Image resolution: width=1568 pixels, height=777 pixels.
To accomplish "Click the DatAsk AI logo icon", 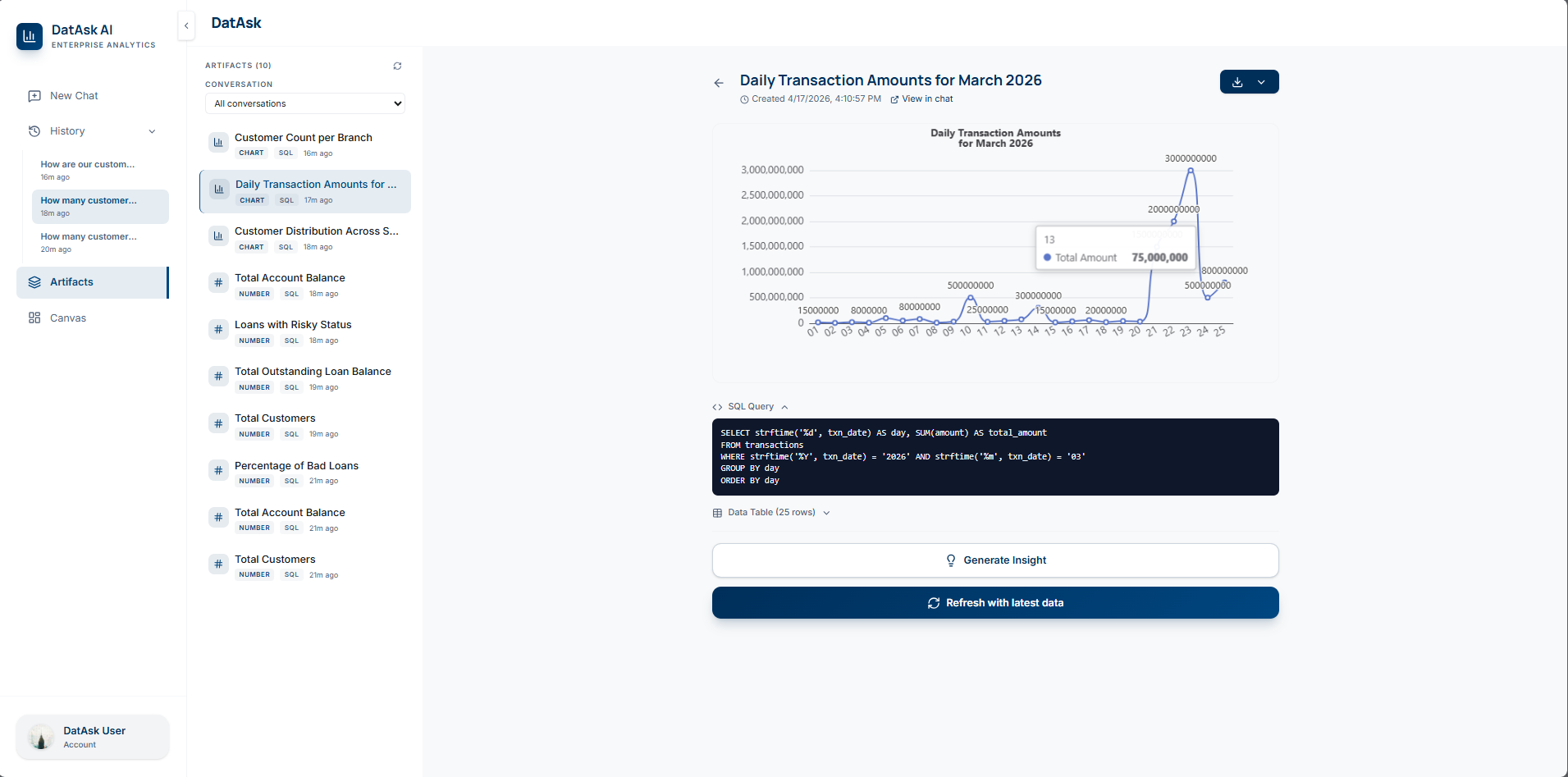I will 30,36.
